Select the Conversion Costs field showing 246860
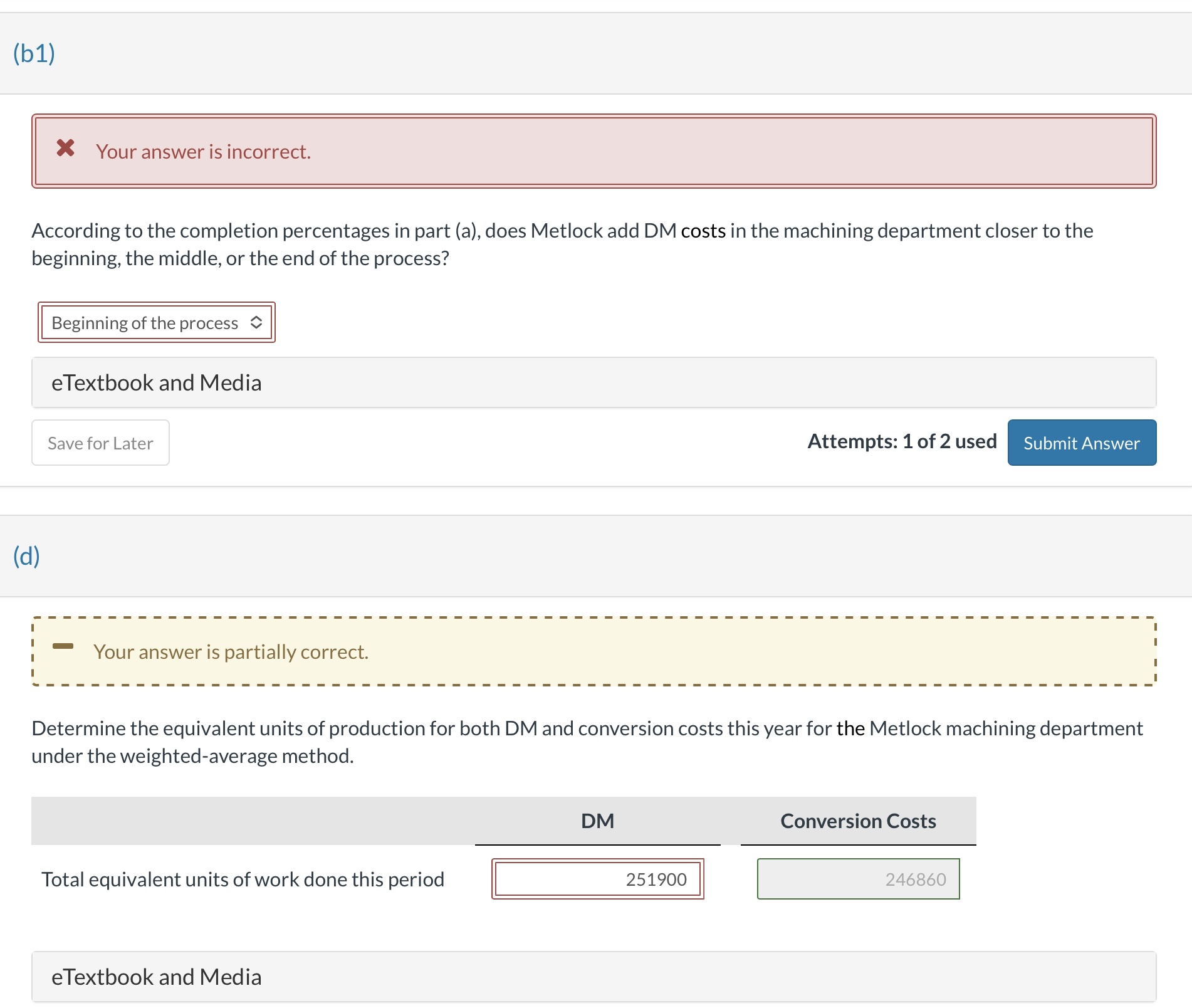 click(858, 879)
